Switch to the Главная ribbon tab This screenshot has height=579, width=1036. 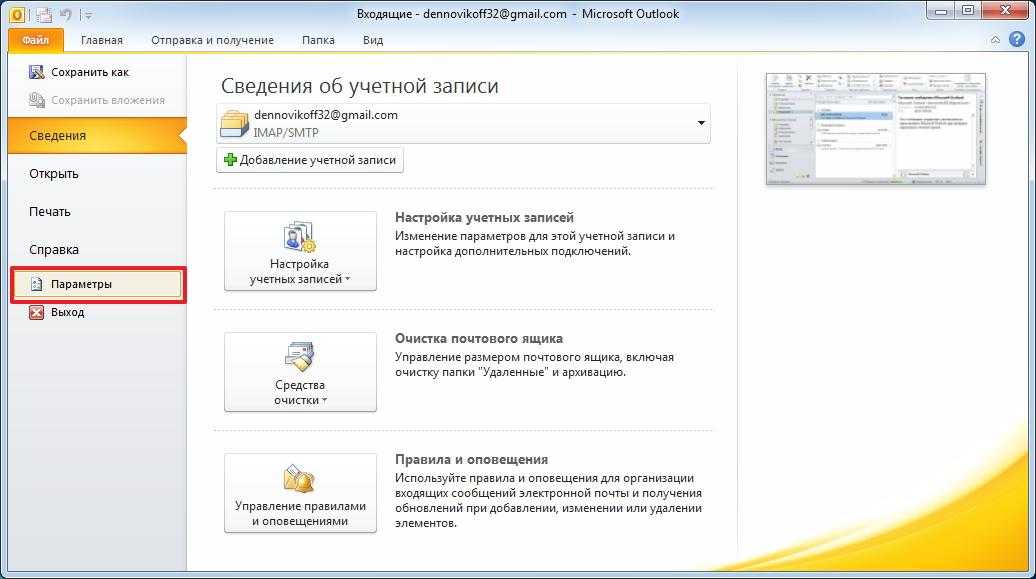pos(102,40)
